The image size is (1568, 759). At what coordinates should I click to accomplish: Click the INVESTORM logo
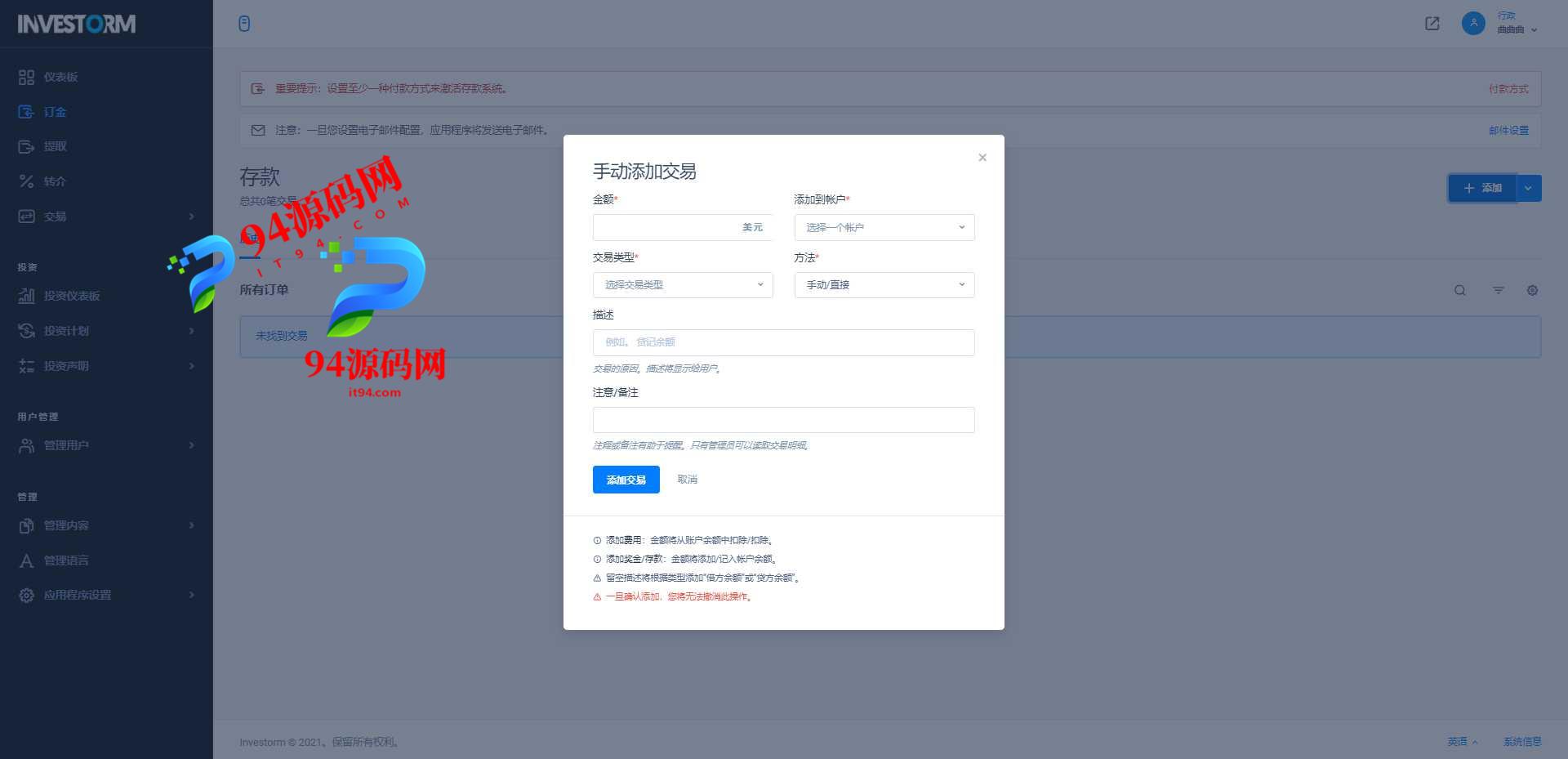click(x=77, y=24)
